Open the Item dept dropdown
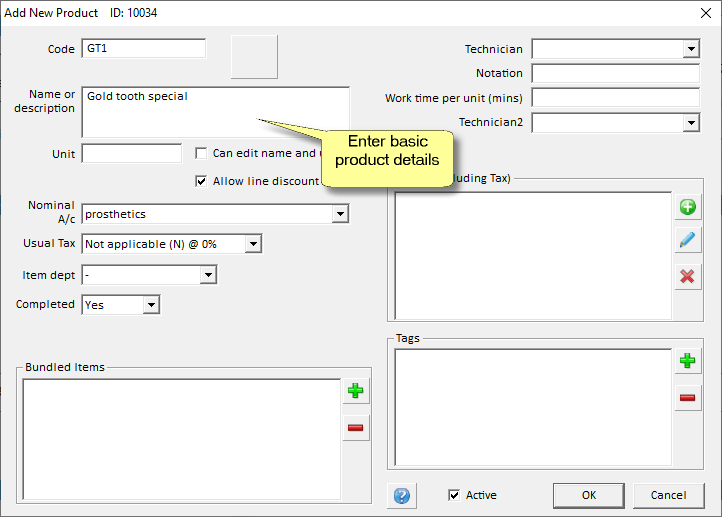This screenshot has width=722, height=517. (x=208, y=275)
